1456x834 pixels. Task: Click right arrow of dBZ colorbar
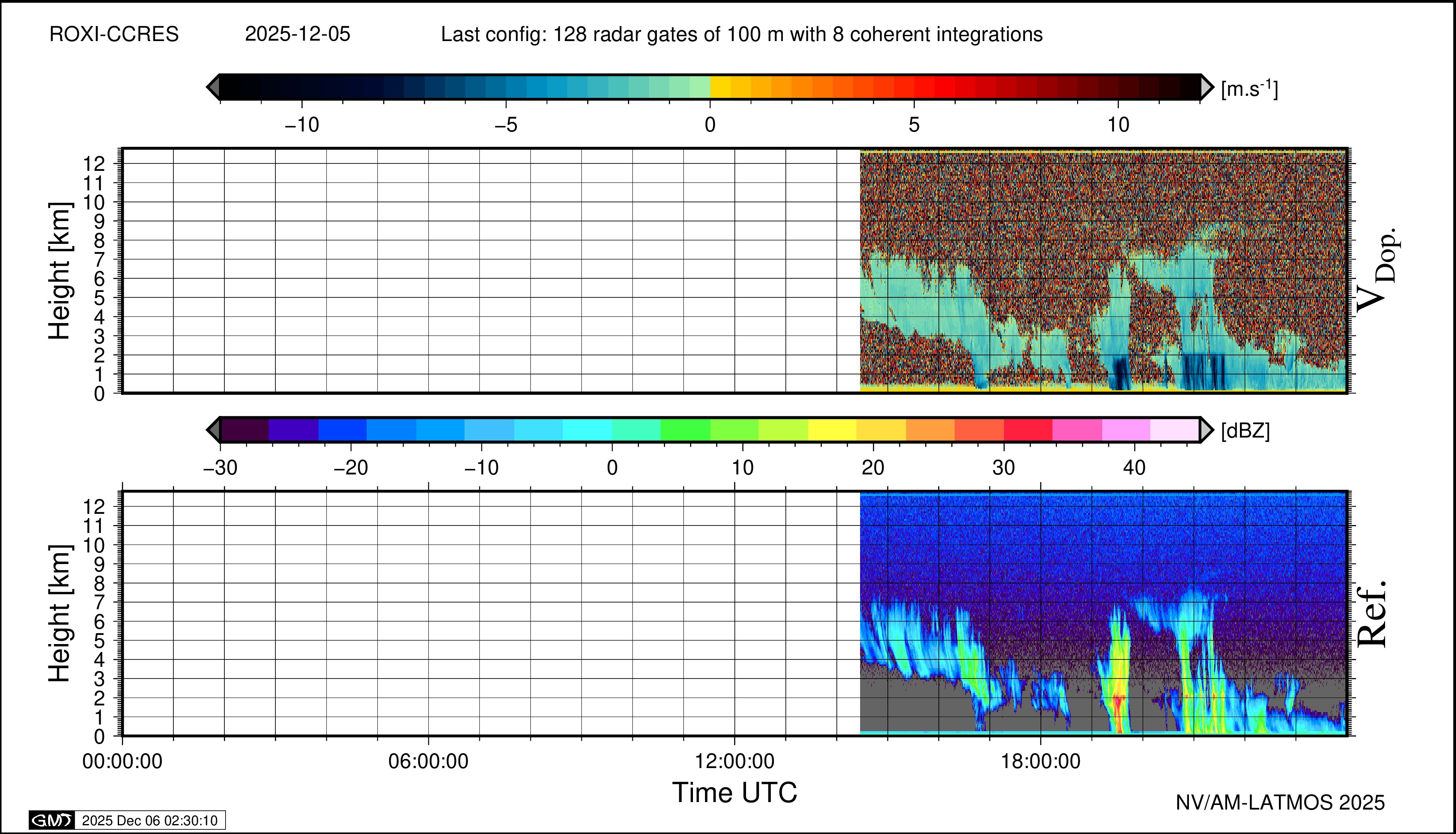(x=1206, y=430)
